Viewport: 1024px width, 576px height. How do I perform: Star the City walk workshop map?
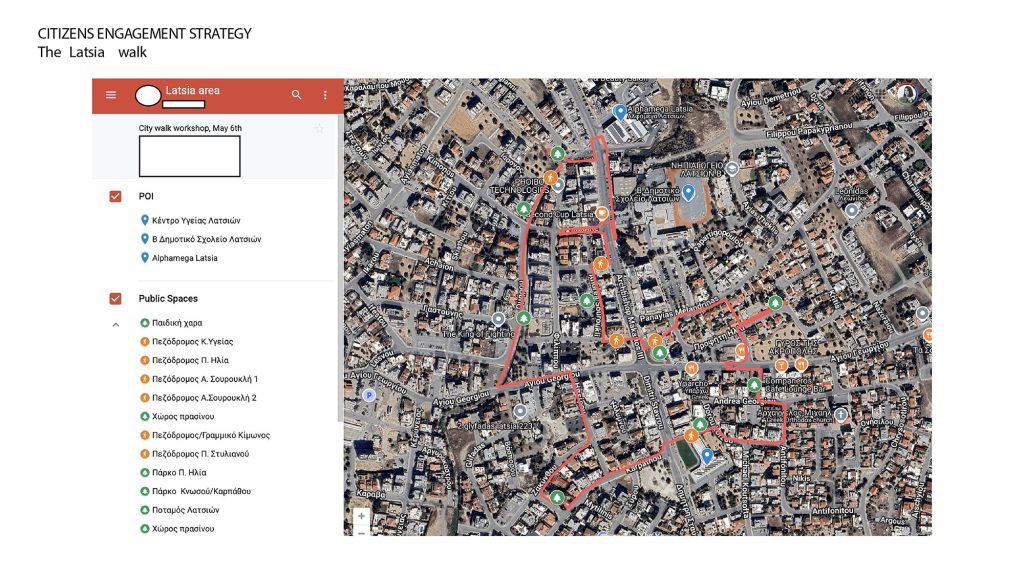(x=319, y=129)
